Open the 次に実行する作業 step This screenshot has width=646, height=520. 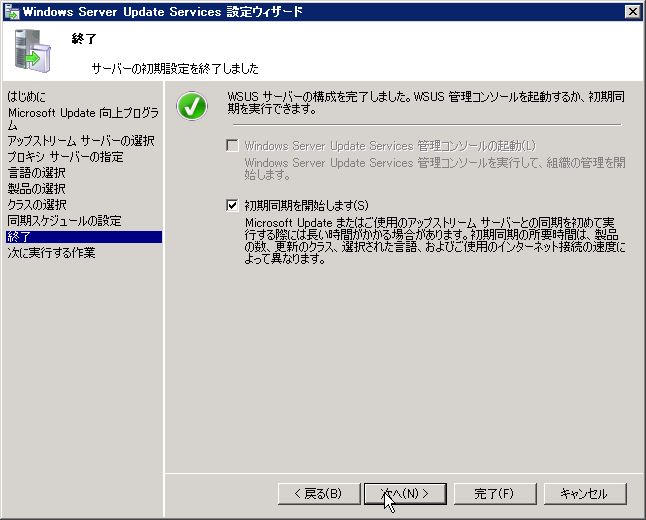pyautogui.click(x=51, y=253)
